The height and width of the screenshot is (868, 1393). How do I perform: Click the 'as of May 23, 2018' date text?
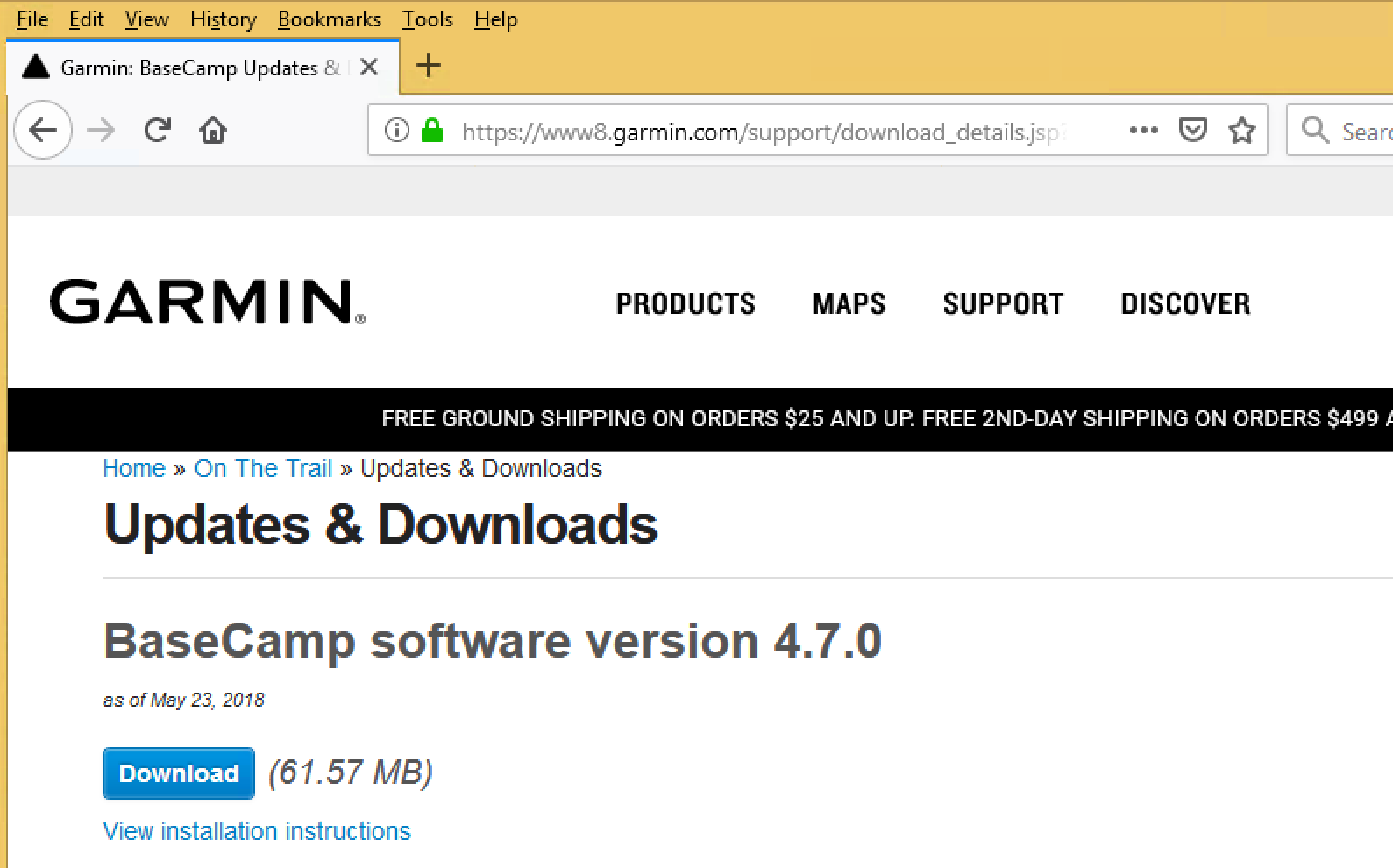[x=184, y=700]
